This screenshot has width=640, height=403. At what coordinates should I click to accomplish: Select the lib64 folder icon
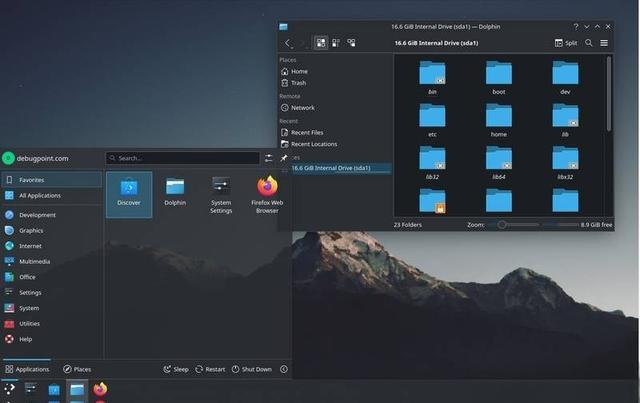point(499,158)
